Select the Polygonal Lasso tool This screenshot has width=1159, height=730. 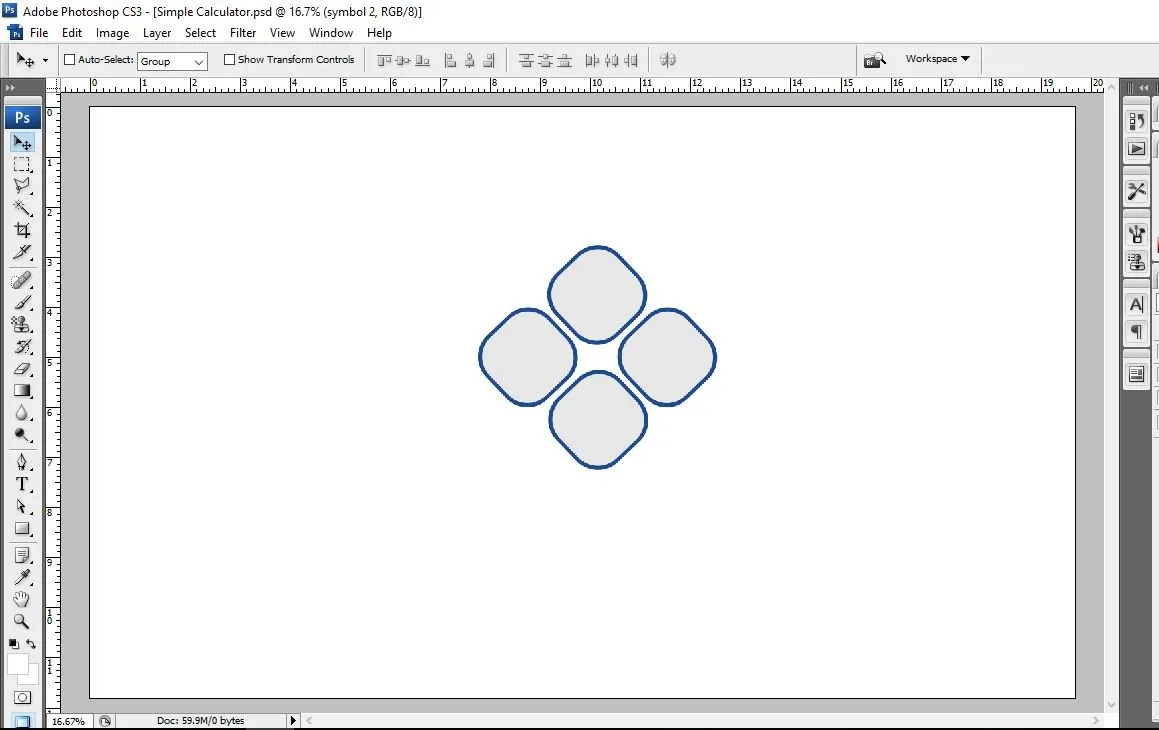point(22,185)
